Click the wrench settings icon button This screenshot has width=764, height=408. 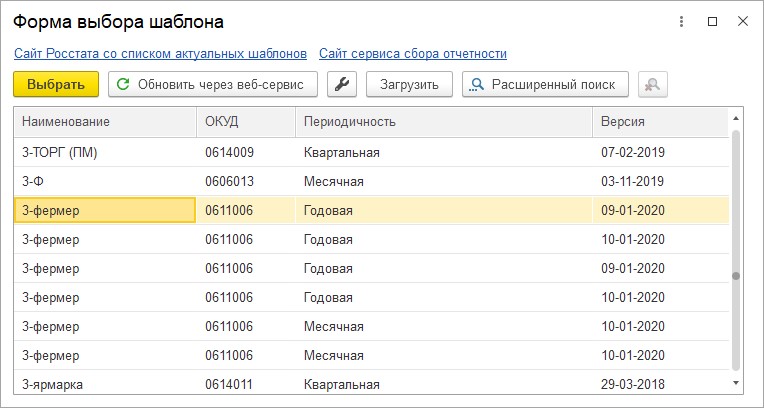pyautogui.click(x=342, y=84)
